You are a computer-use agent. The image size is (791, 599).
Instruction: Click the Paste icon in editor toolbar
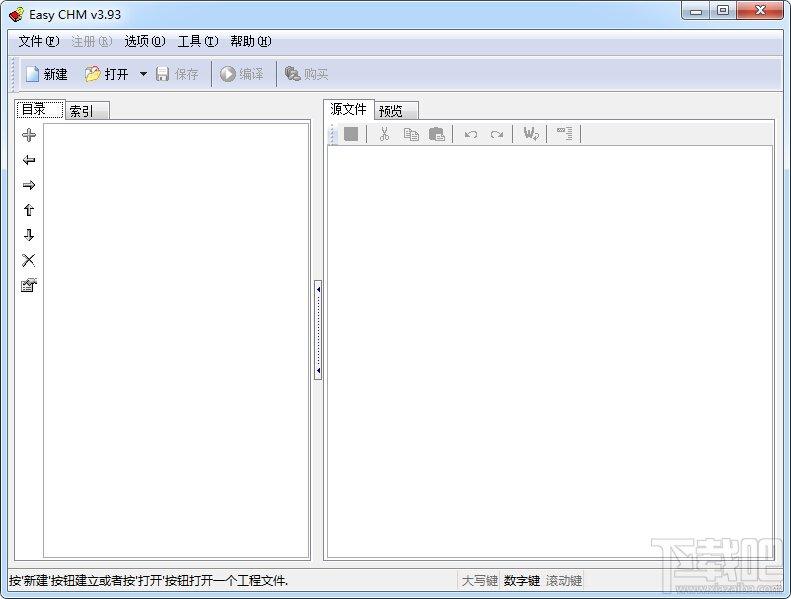(437, 134)
